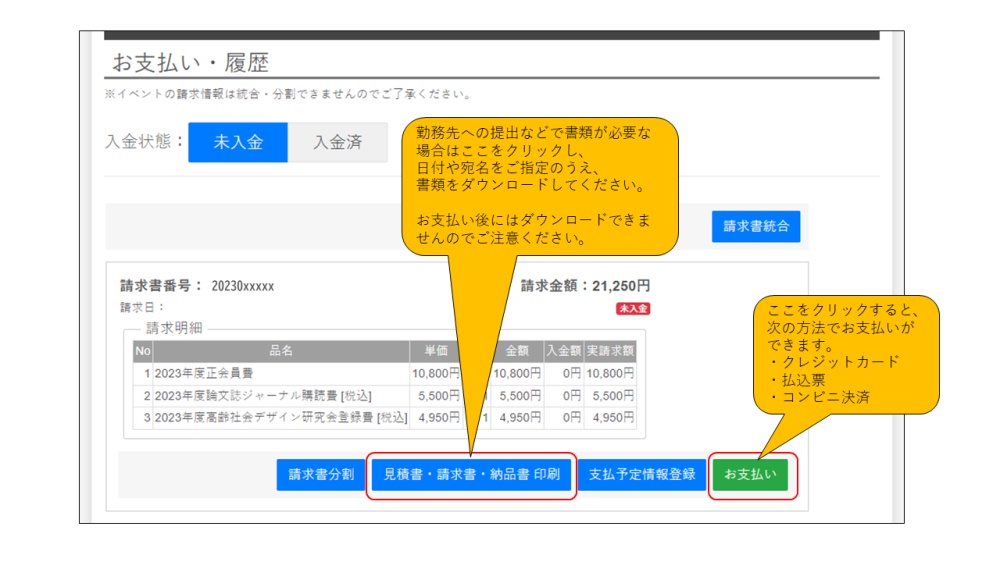Select the 未入金 payment status filter
1000x562 pixels.
point(237,142)
